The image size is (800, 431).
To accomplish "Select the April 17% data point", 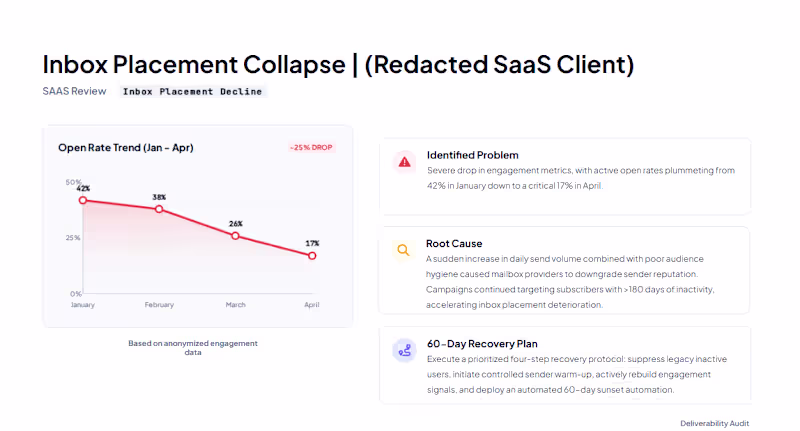I will 312,256.
